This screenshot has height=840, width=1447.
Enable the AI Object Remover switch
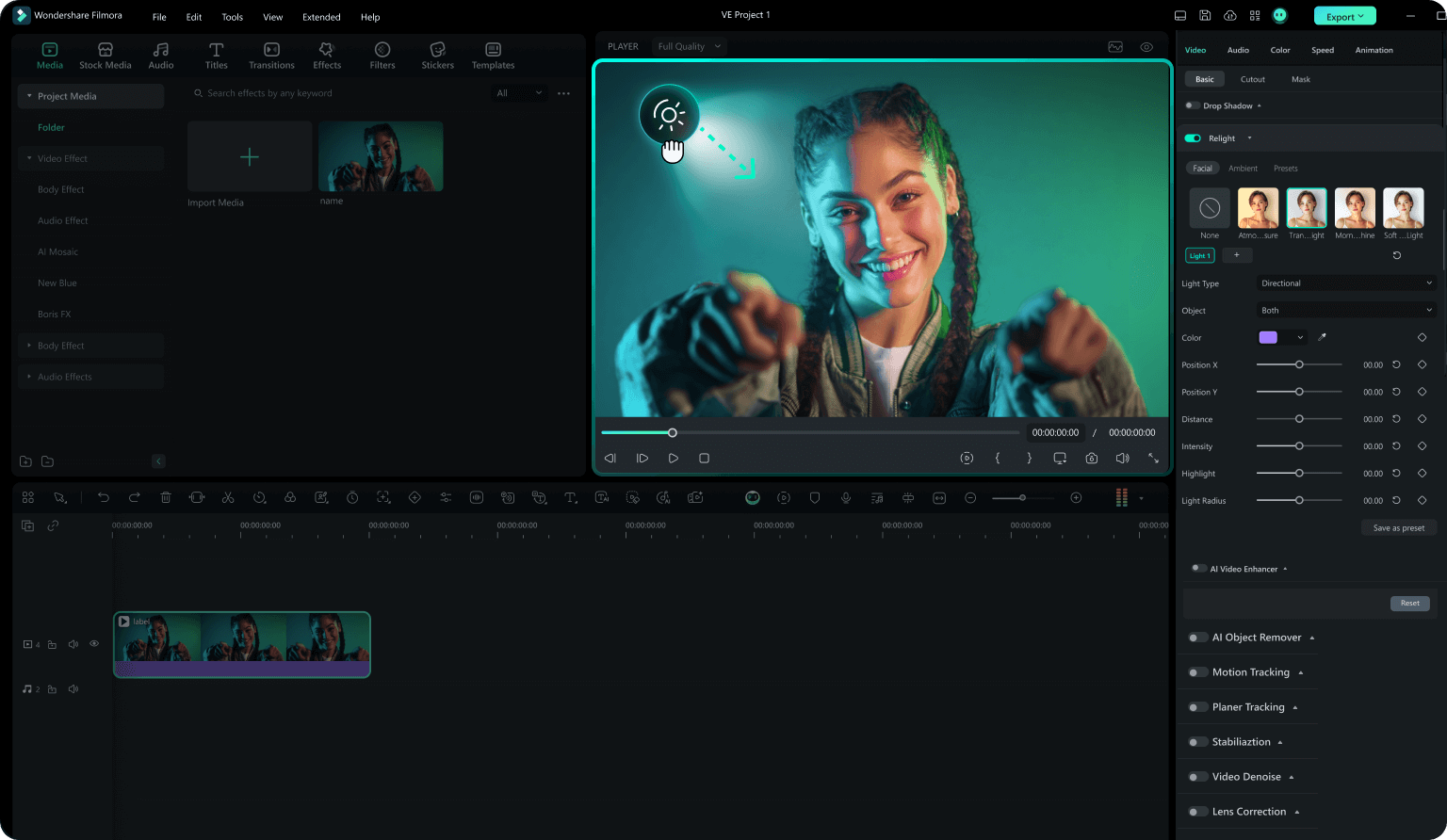tap(1197, 638)
